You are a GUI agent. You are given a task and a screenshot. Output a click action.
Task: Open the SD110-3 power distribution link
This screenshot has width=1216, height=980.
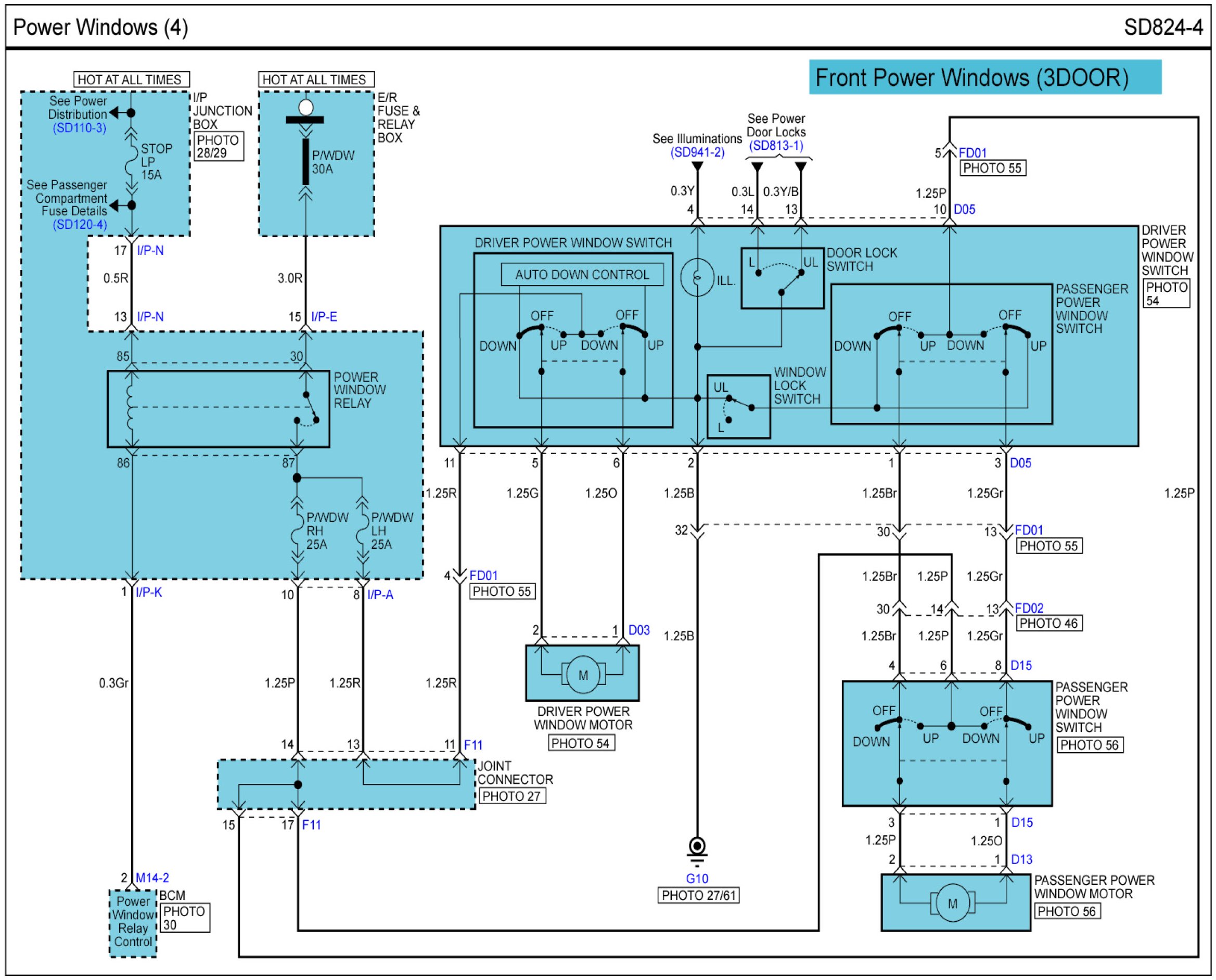click(80, 128)
